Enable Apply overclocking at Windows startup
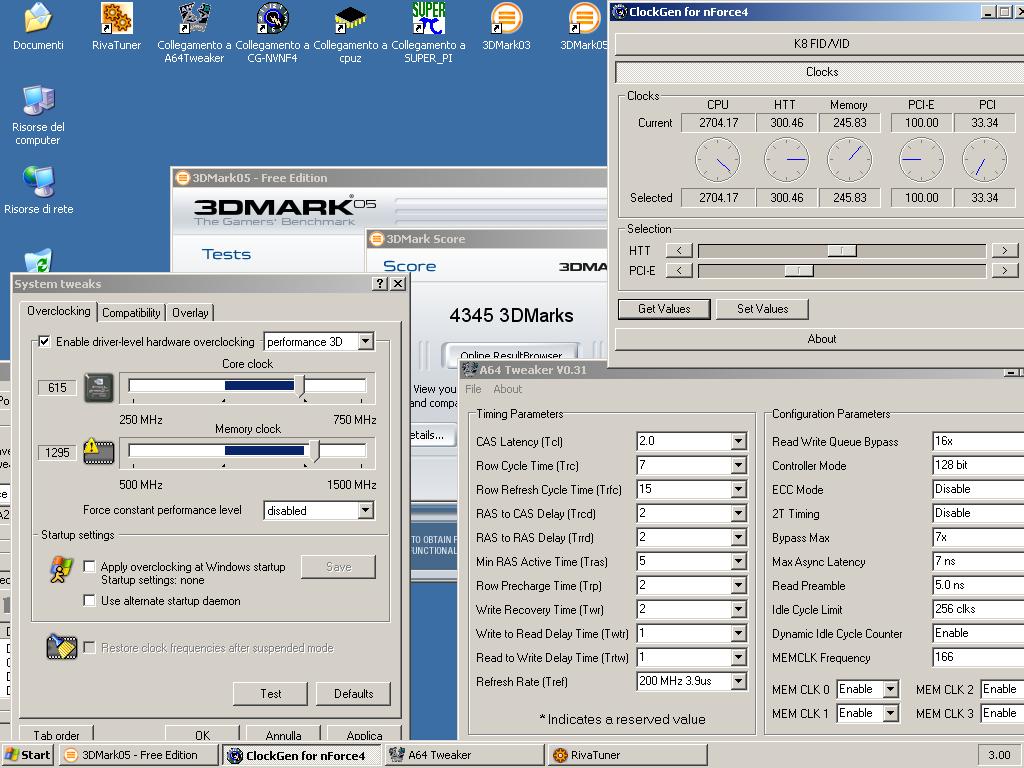The width and height of the screenshot is (1024, 768). coord(89,566)
